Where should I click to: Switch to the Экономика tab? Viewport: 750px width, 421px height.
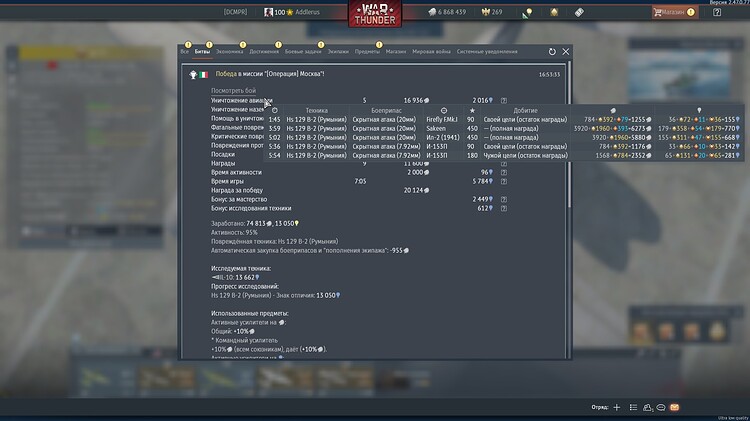230,52
